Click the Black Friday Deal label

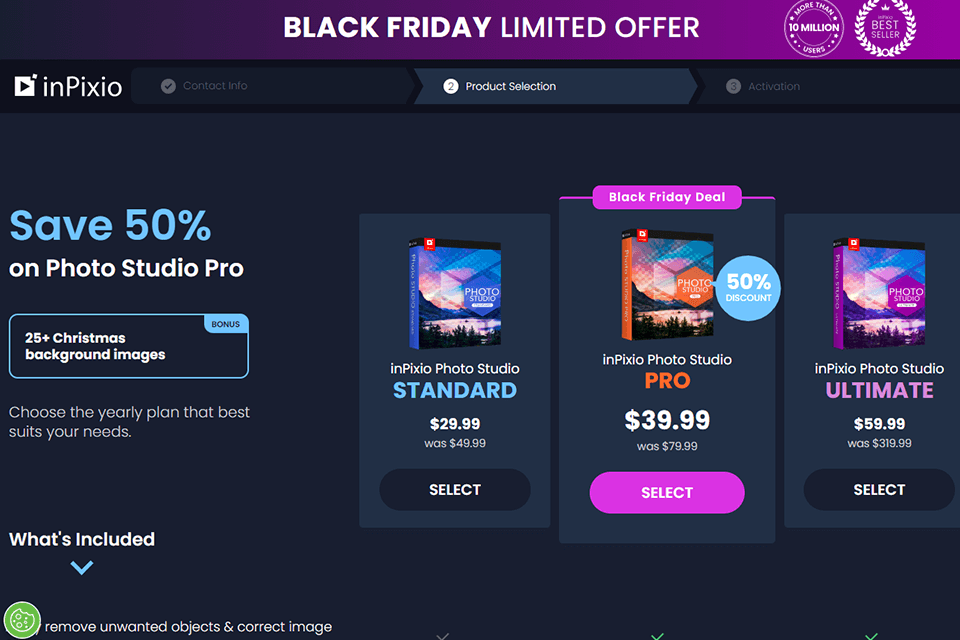(x=667, y=197)
